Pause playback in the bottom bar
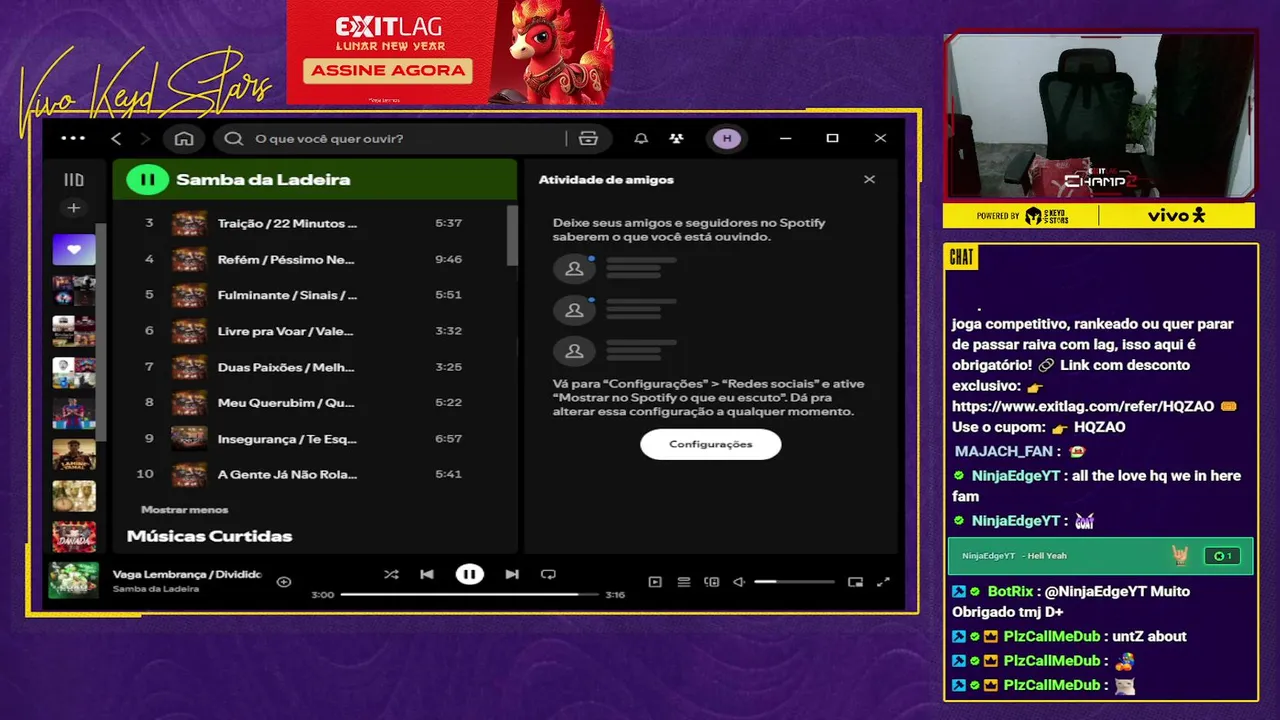 [x=469, y=574]
